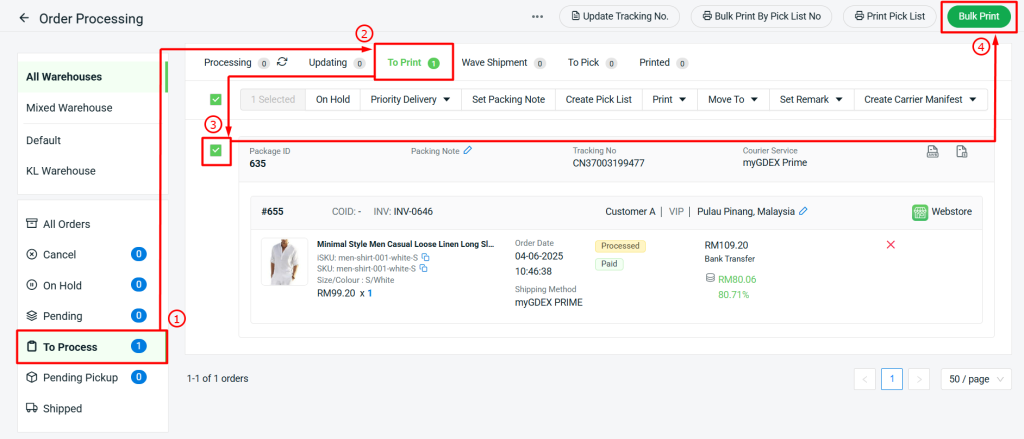Open the Wave Shipment tab

(503, 63)
